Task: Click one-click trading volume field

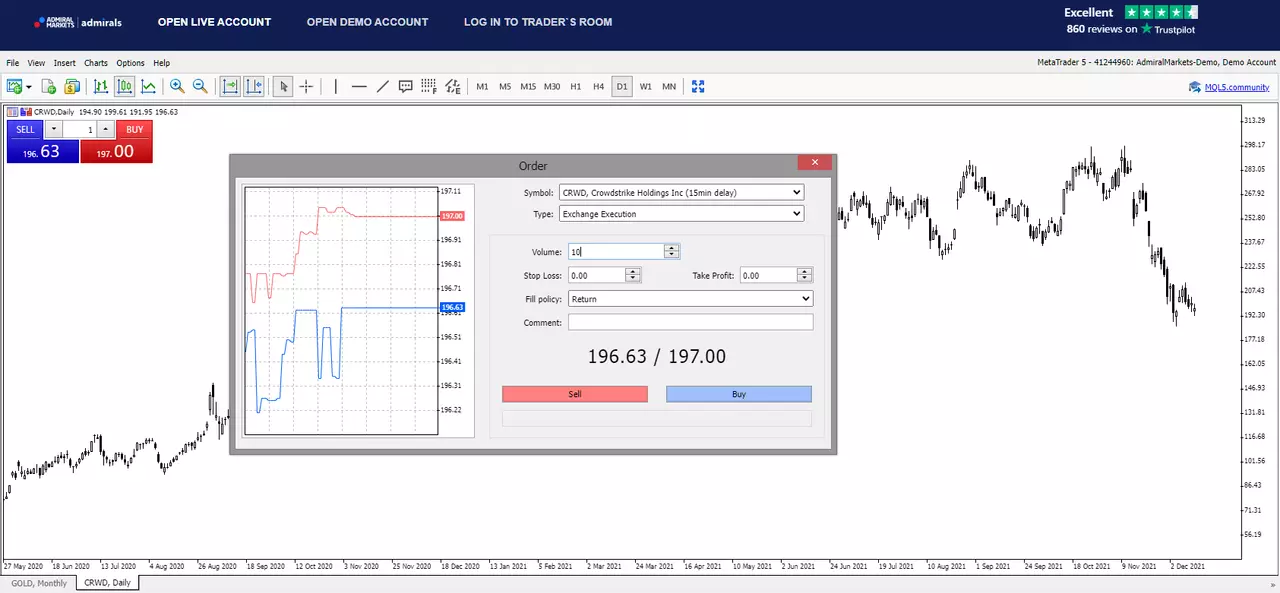Action: click(80, 129)
